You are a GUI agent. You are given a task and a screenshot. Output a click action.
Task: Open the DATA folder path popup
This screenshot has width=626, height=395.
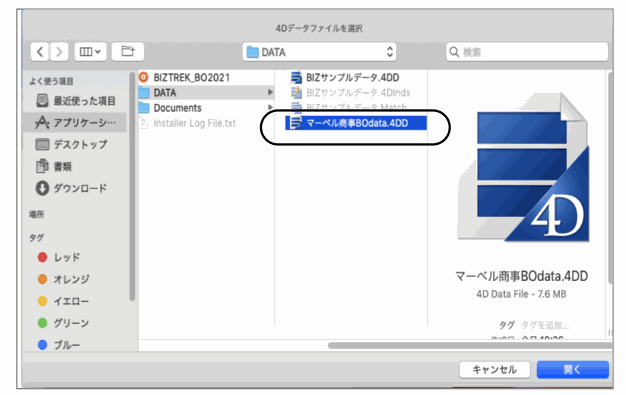click(x=319, y=52)
